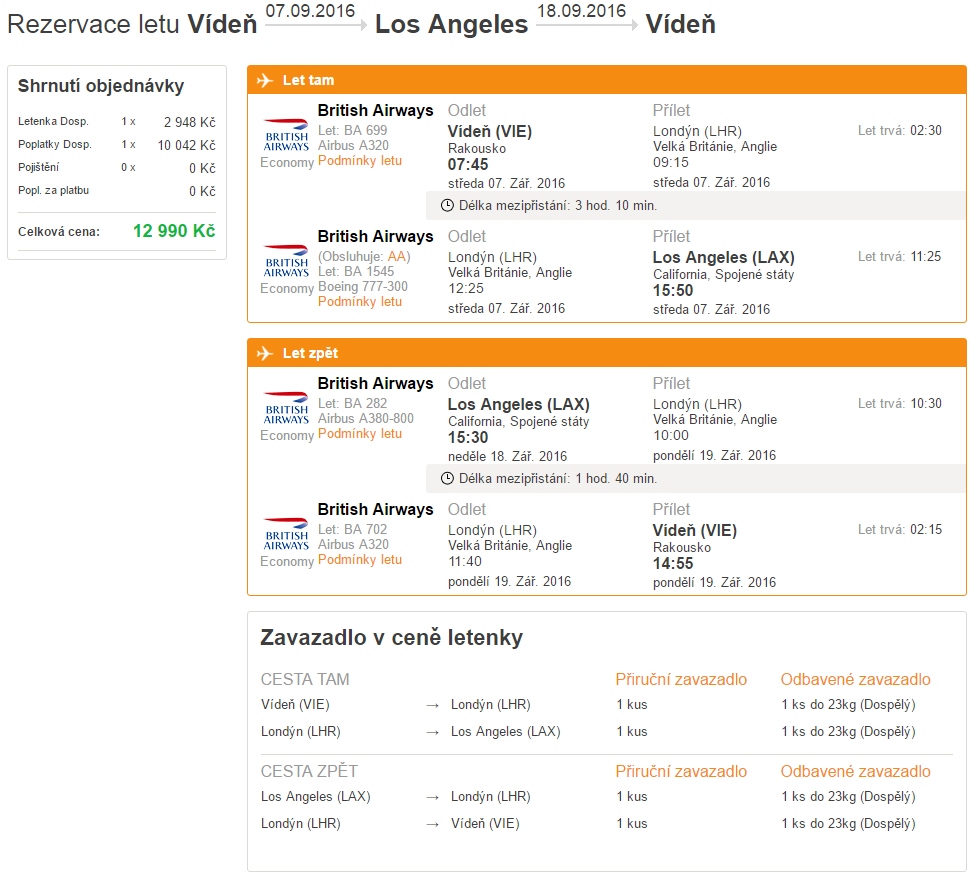This screenshot has width=969, height=875.
Task: Click the Zavazadlo v ceně letenky heading
Action: tap(391, 638)
